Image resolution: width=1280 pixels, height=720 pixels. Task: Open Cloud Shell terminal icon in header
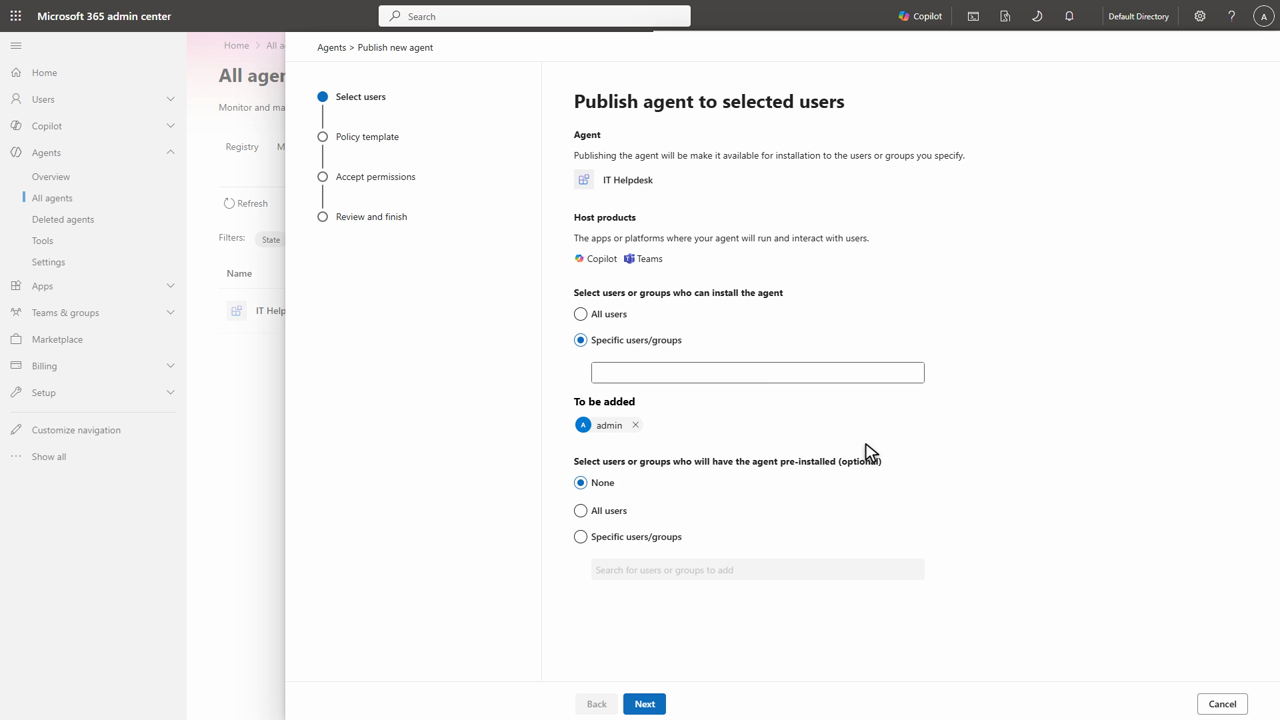973,16
